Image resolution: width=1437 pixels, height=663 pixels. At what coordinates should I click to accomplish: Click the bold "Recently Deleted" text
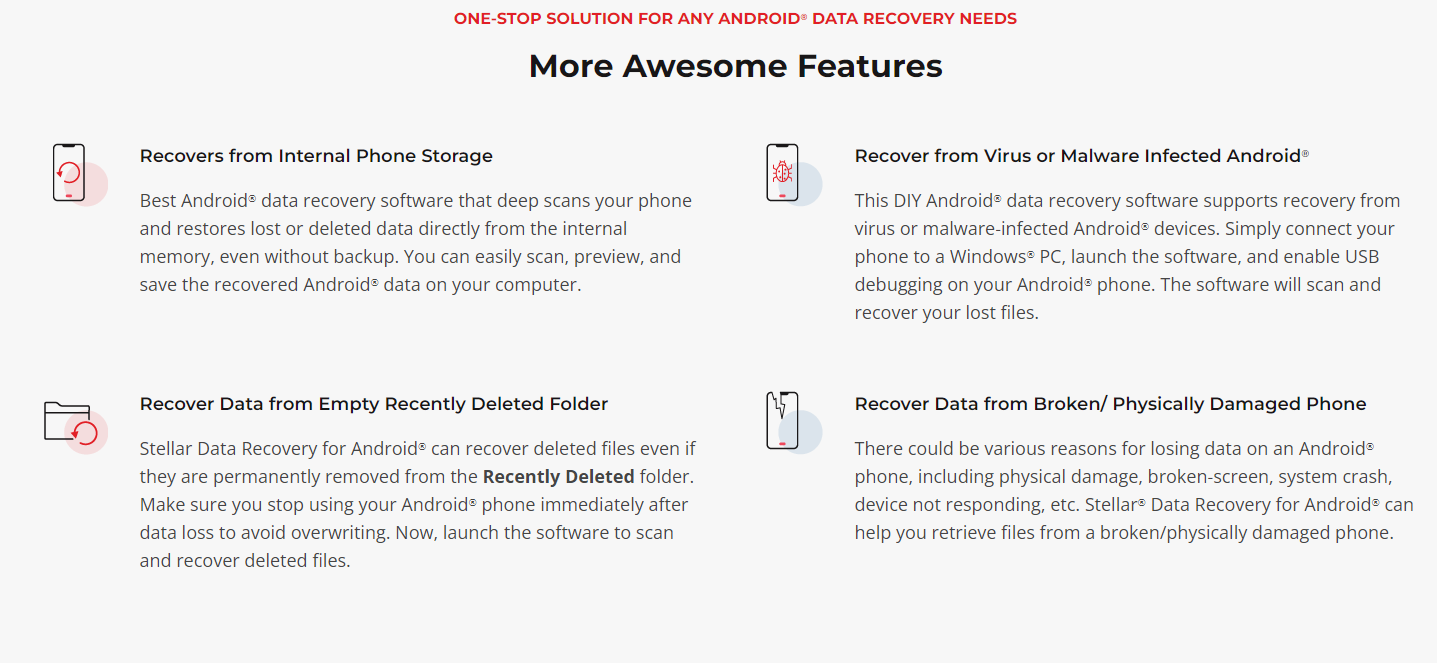pos(558,476)
